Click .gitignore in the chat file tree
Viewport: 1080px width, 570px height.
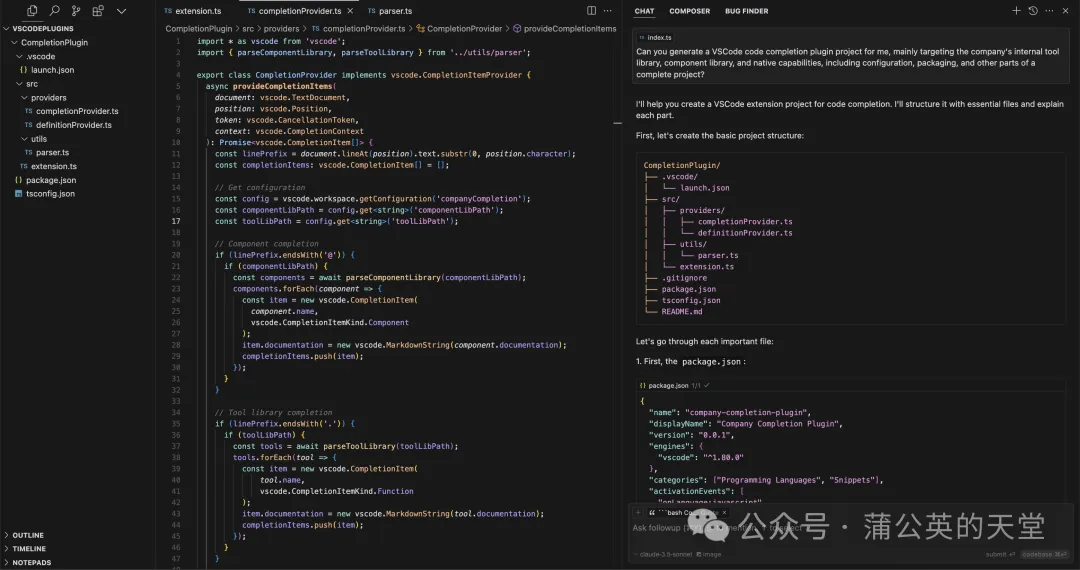(x=684, y=278)
